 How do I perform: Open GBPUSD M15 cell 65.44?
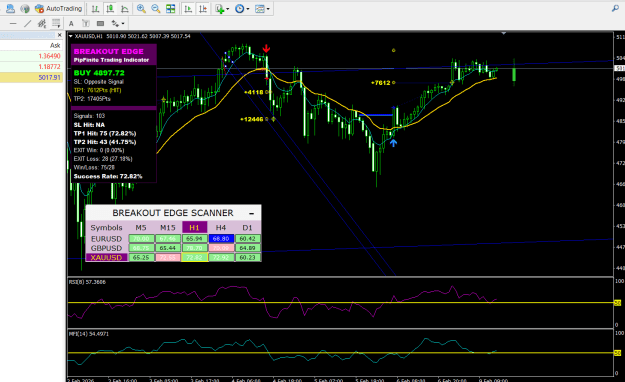(168, 248)
